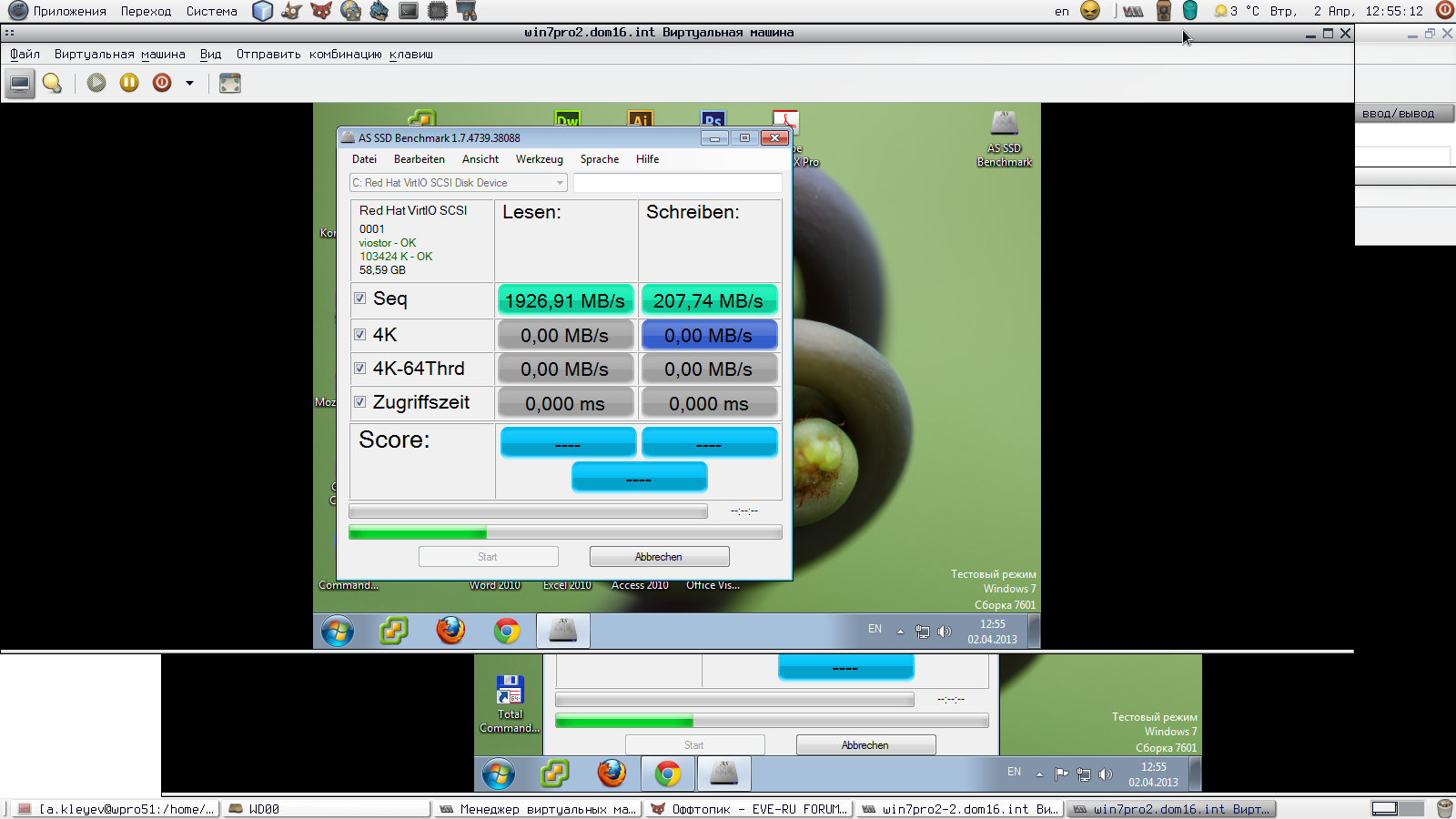Open the Виртуальная машина menu
The image size is (1456, 819).
click(119, 55)
